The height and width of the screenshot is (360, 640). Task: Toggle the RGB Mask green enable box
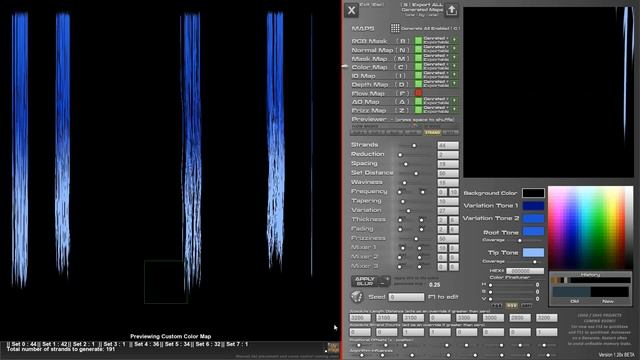click(418, 41)
